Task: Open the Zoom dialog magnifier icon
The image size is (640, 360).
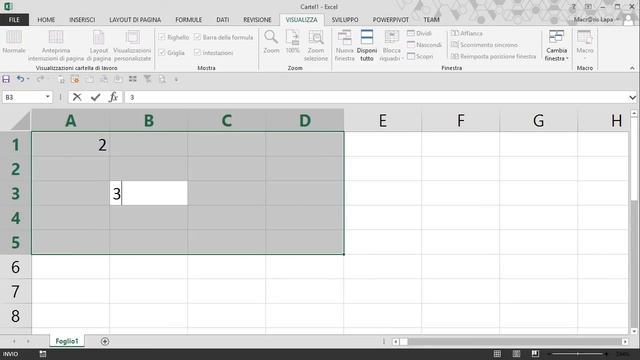Action: tap(271, 37)
